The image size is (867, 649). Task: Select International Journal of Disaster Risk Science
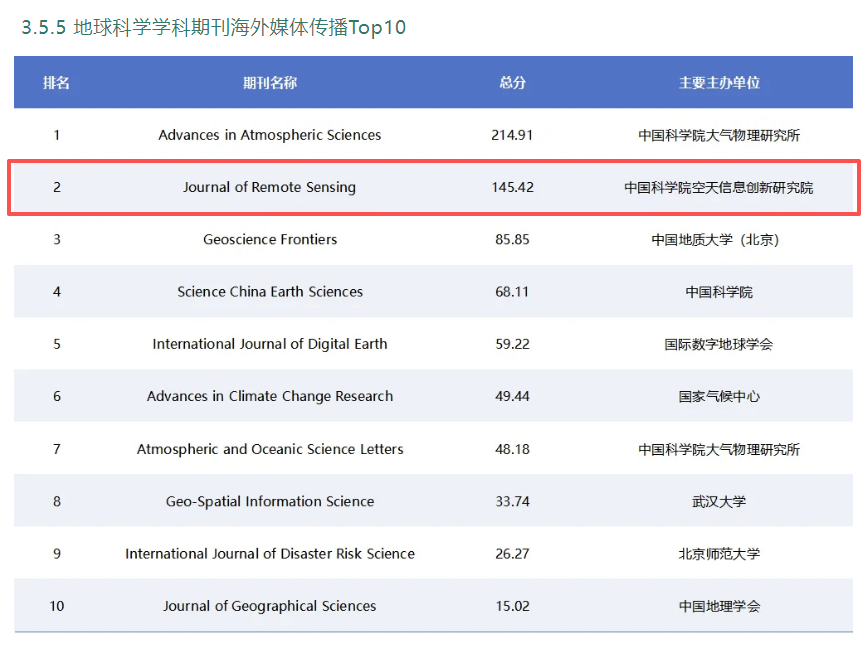click(x=269, y=553)
